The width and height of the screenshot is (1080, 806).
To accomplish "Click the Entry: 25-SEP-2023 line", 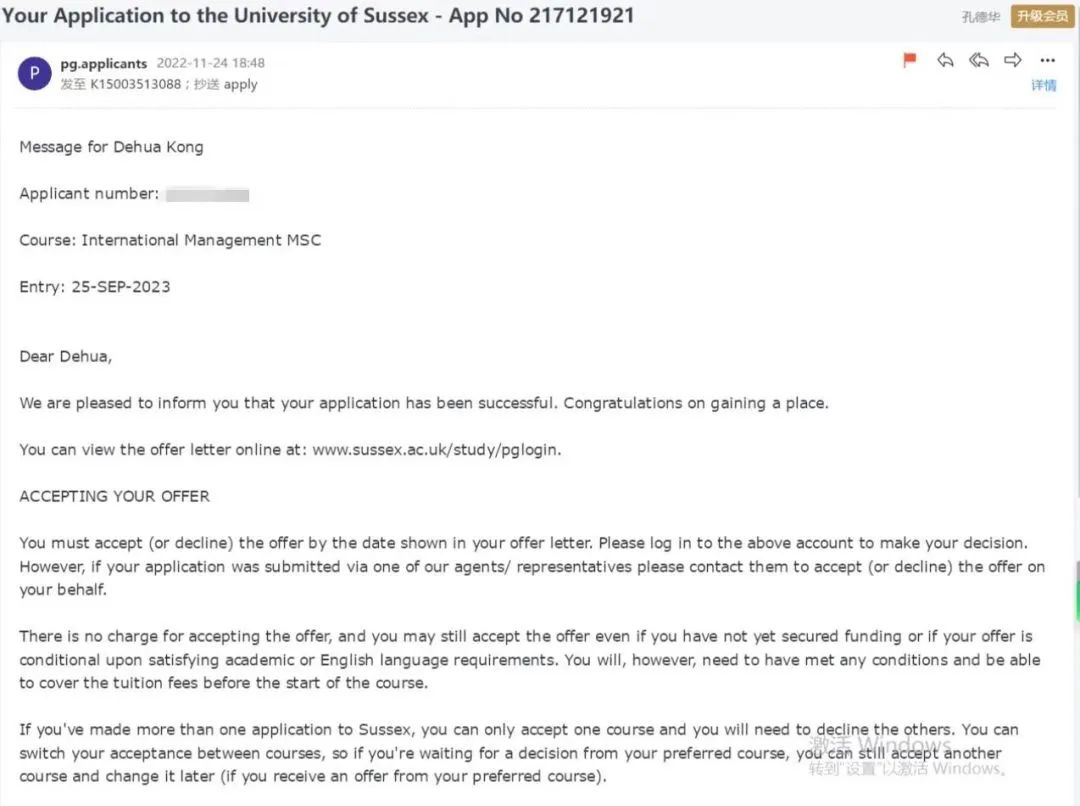I will click(x=95, y=287).
